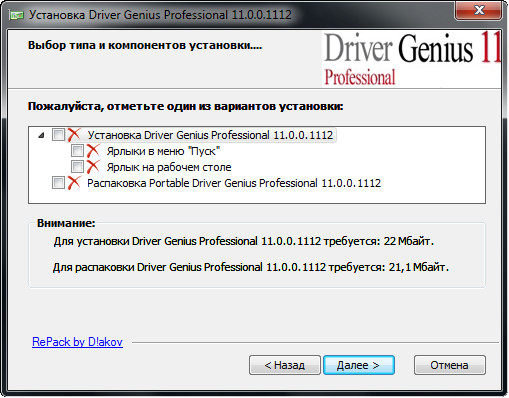Screen dimensions: 509x398
Task: Click the Выбор типа и компонентов установки heading
Action: 145,45
